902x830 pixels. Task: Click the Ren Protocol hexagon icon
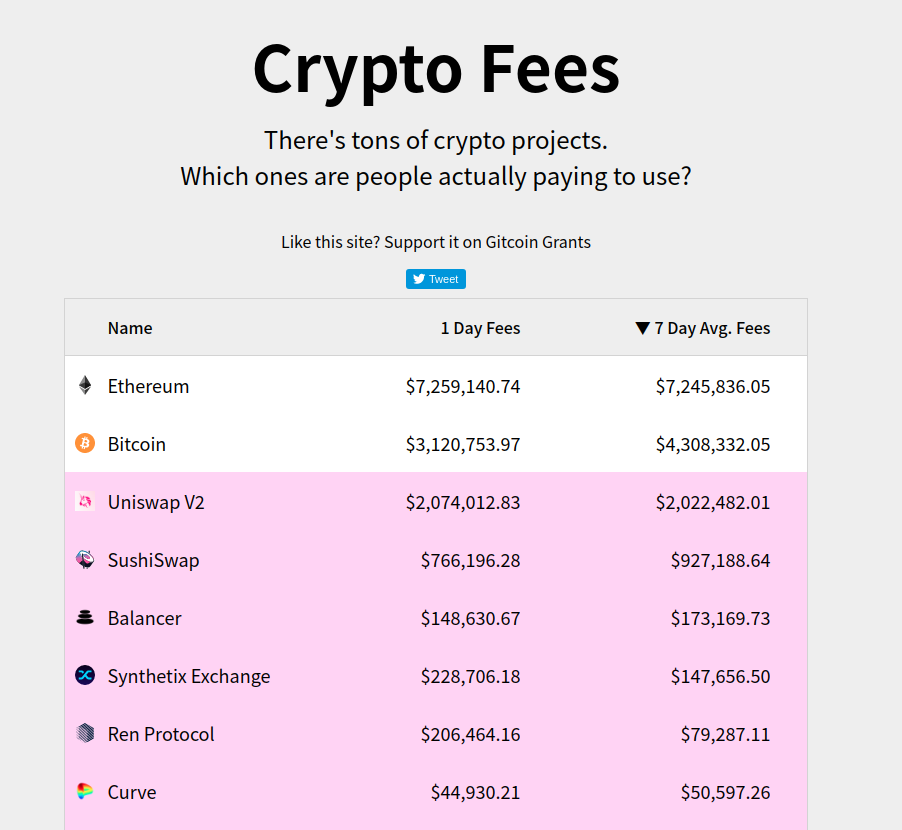pyautogui.click(x=86, y=734)
